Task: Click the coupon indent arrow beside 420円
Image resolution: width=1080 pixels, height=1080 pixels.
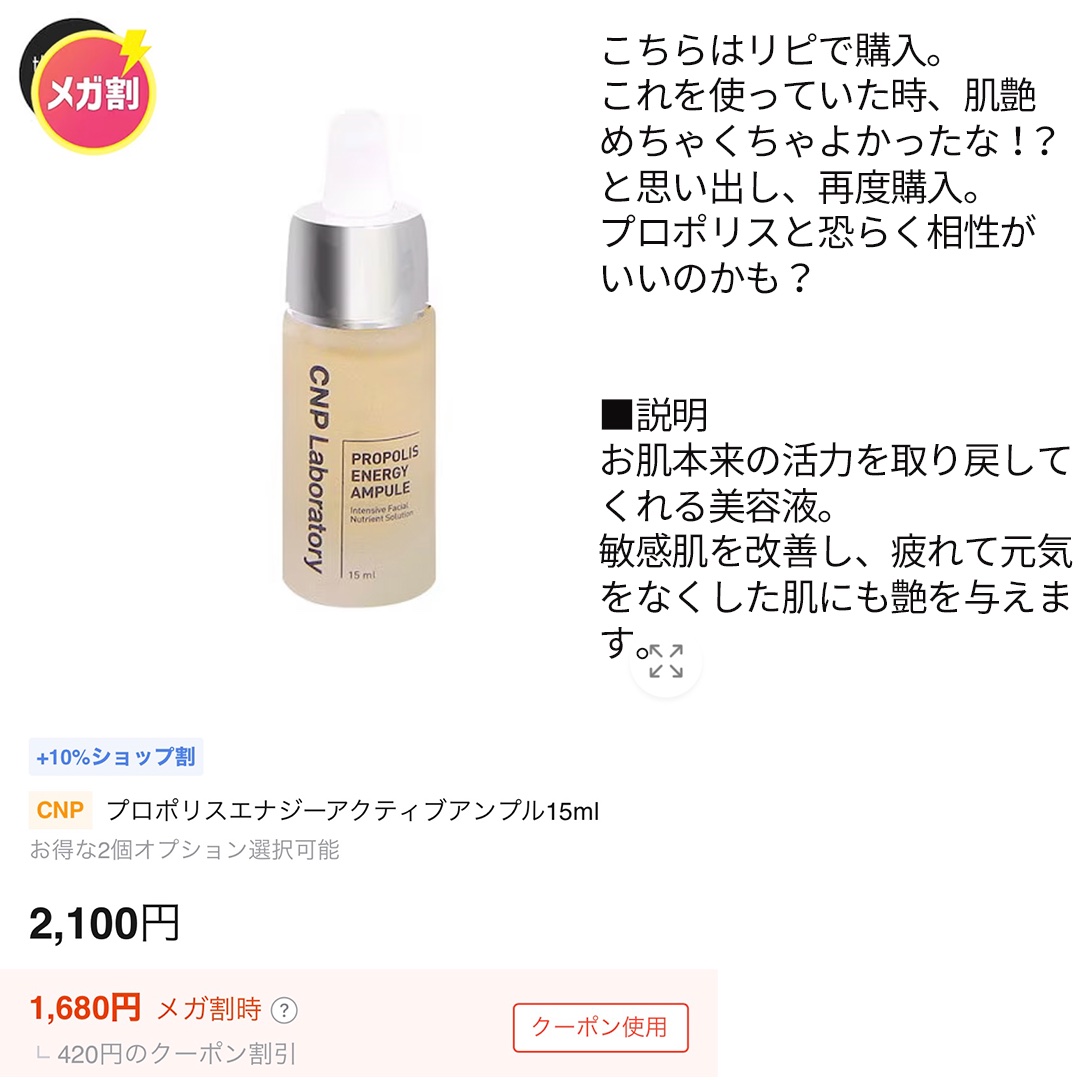Action: coord(43,1053)
